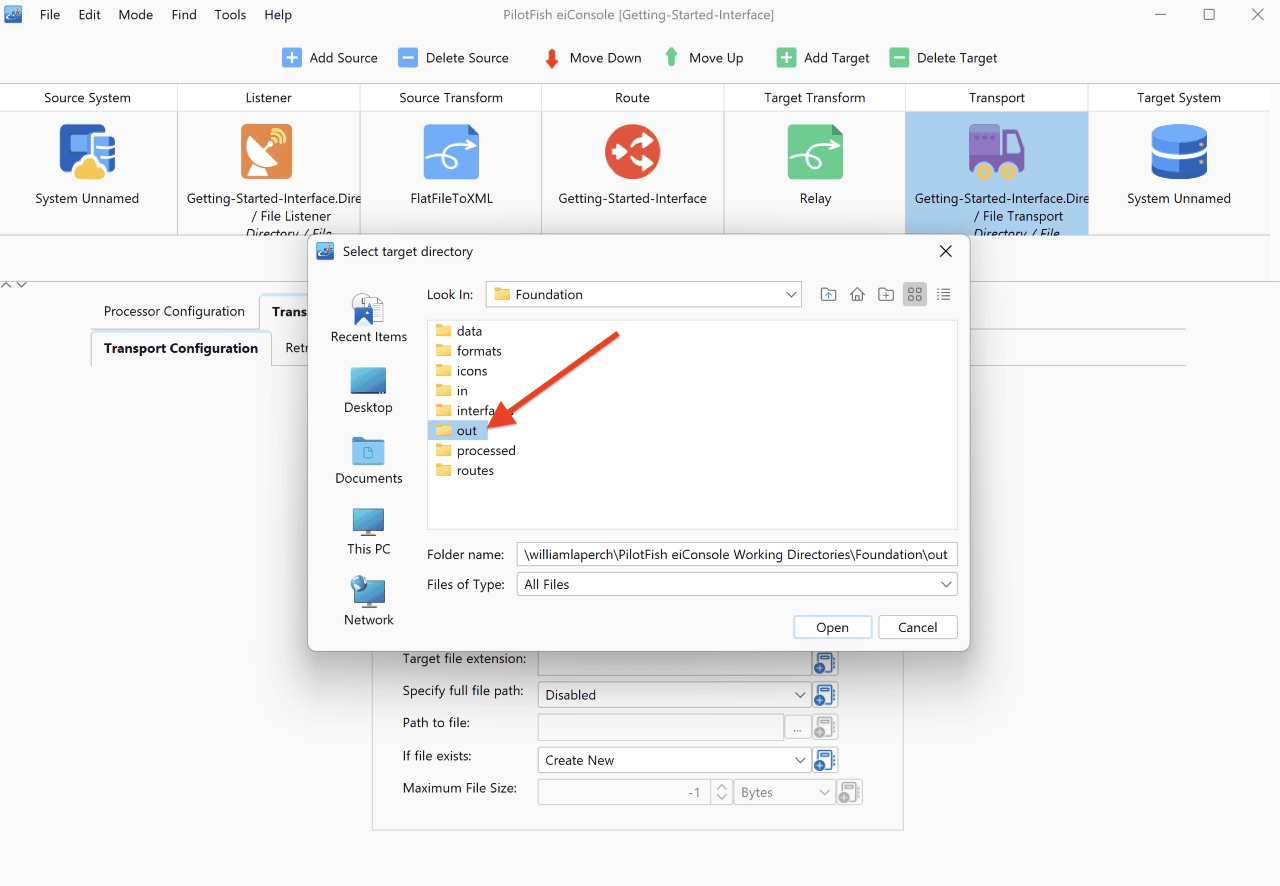Click config icon beside Specify full file path
The height and width of the screenshot is (886, 1280).
tap(824, 695)
